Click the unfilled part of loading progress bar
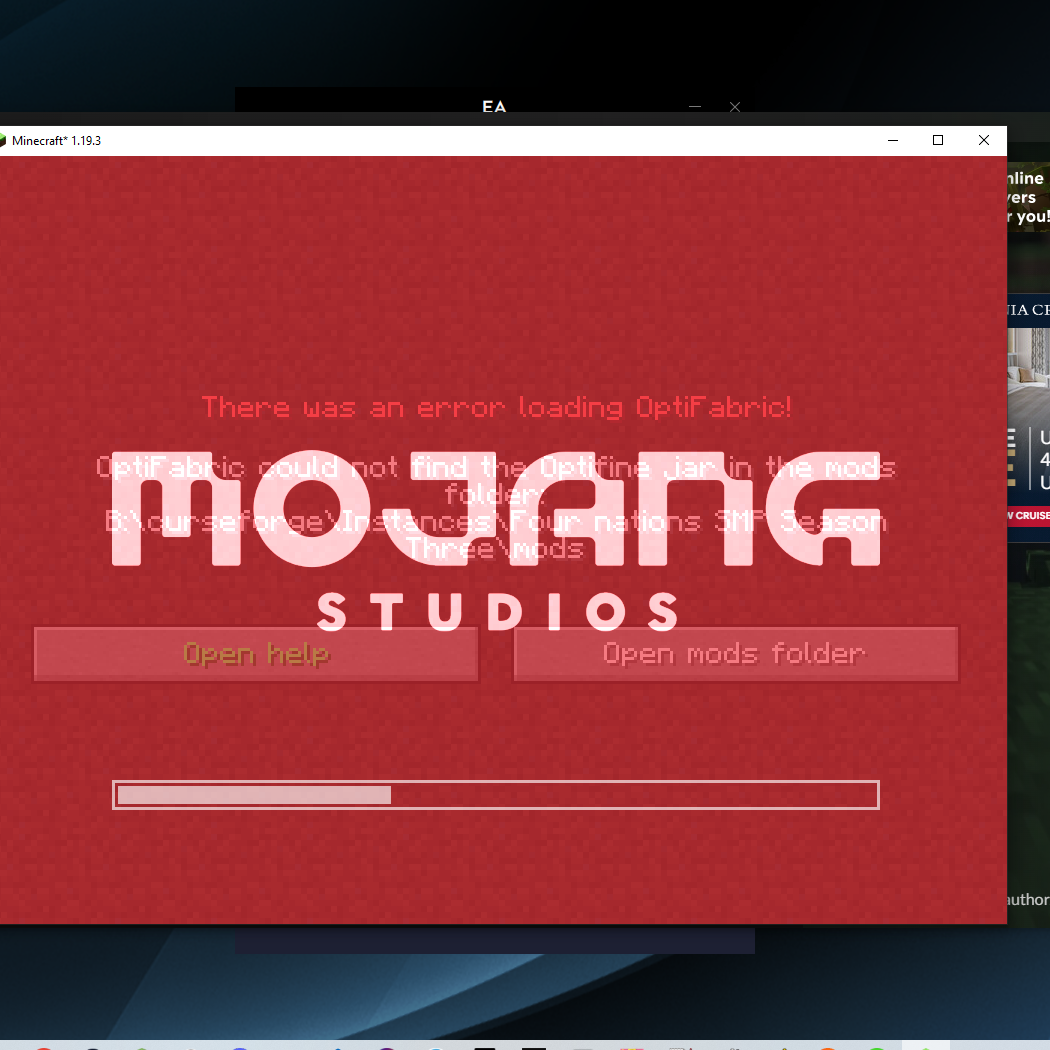This screenshot has height=1050, width=1050. point(632,795)
